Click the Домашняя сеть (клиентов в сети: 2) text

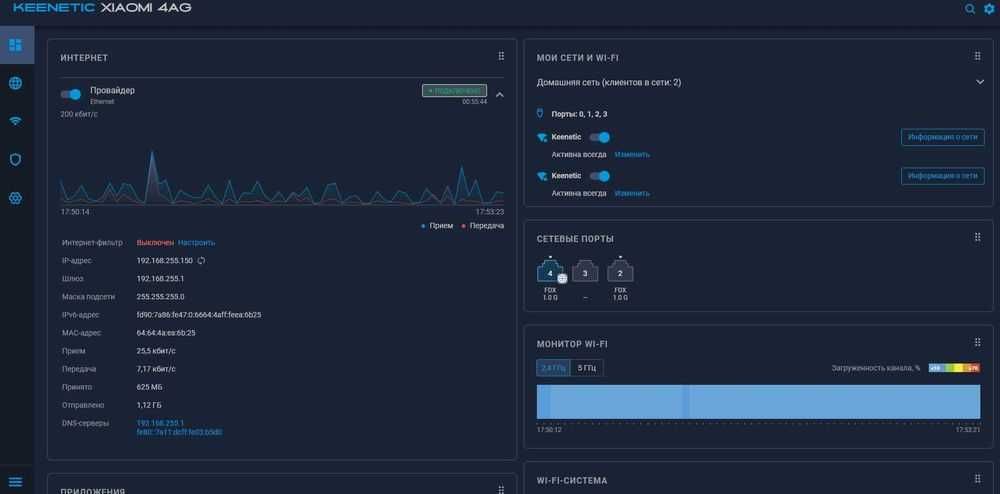tap(609, 82)
